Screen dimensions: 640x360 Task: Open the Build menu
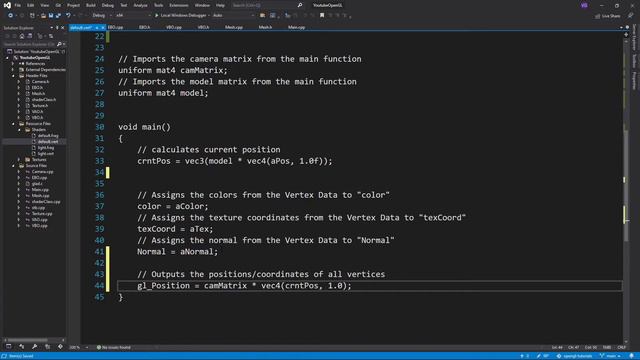coord(91,5)
